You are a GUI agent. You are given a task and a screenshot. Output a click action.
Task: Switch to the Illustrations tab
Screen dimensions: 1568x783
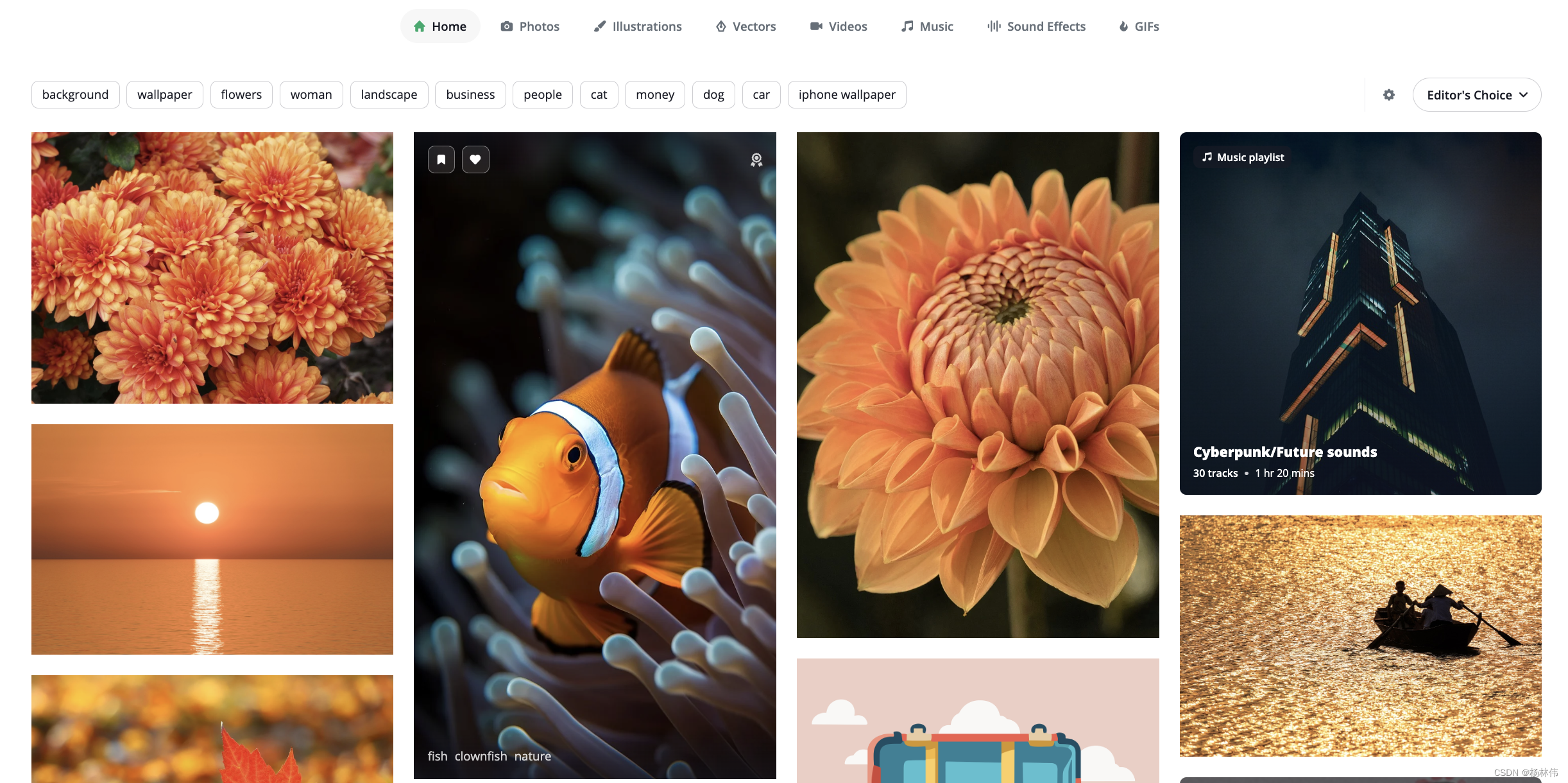click(638, 26)
